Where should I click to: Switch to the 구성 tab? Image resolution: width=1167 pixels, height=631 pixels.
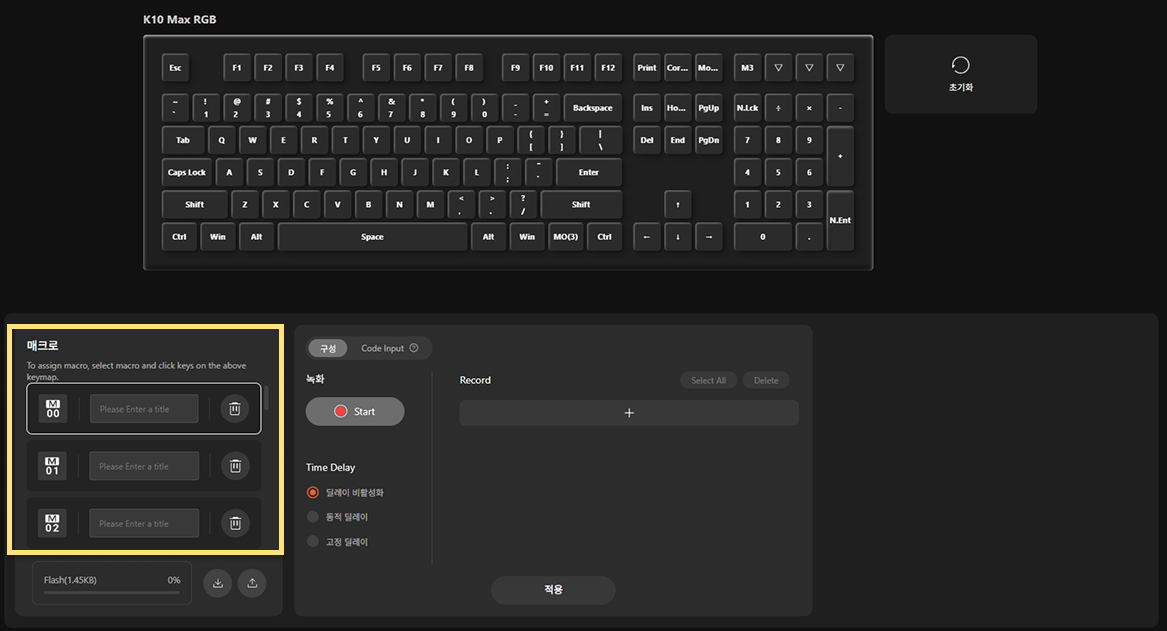click(x=328, y=348)
